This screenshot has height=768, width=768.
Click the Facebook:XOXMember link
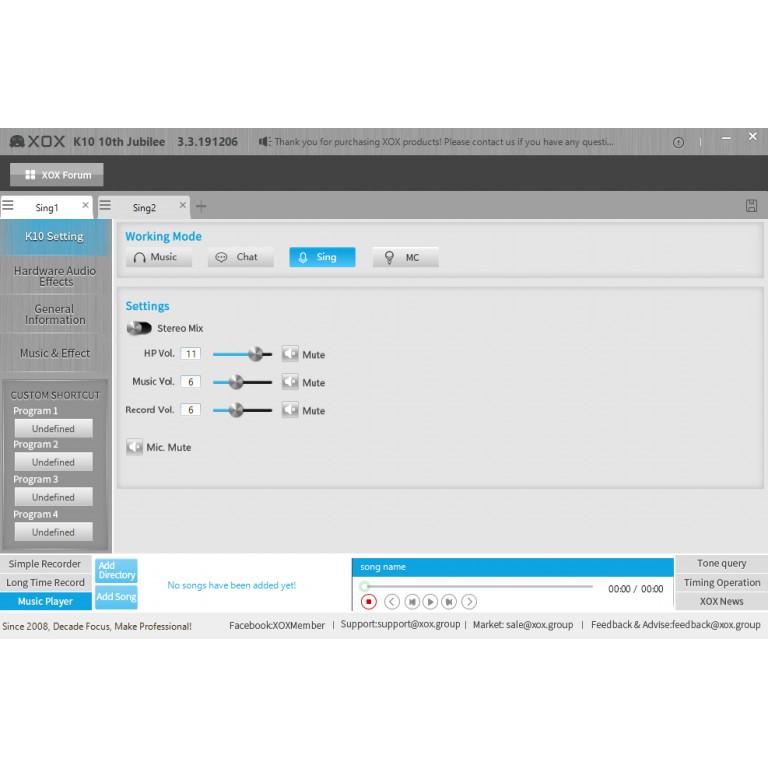coord(277,625)
